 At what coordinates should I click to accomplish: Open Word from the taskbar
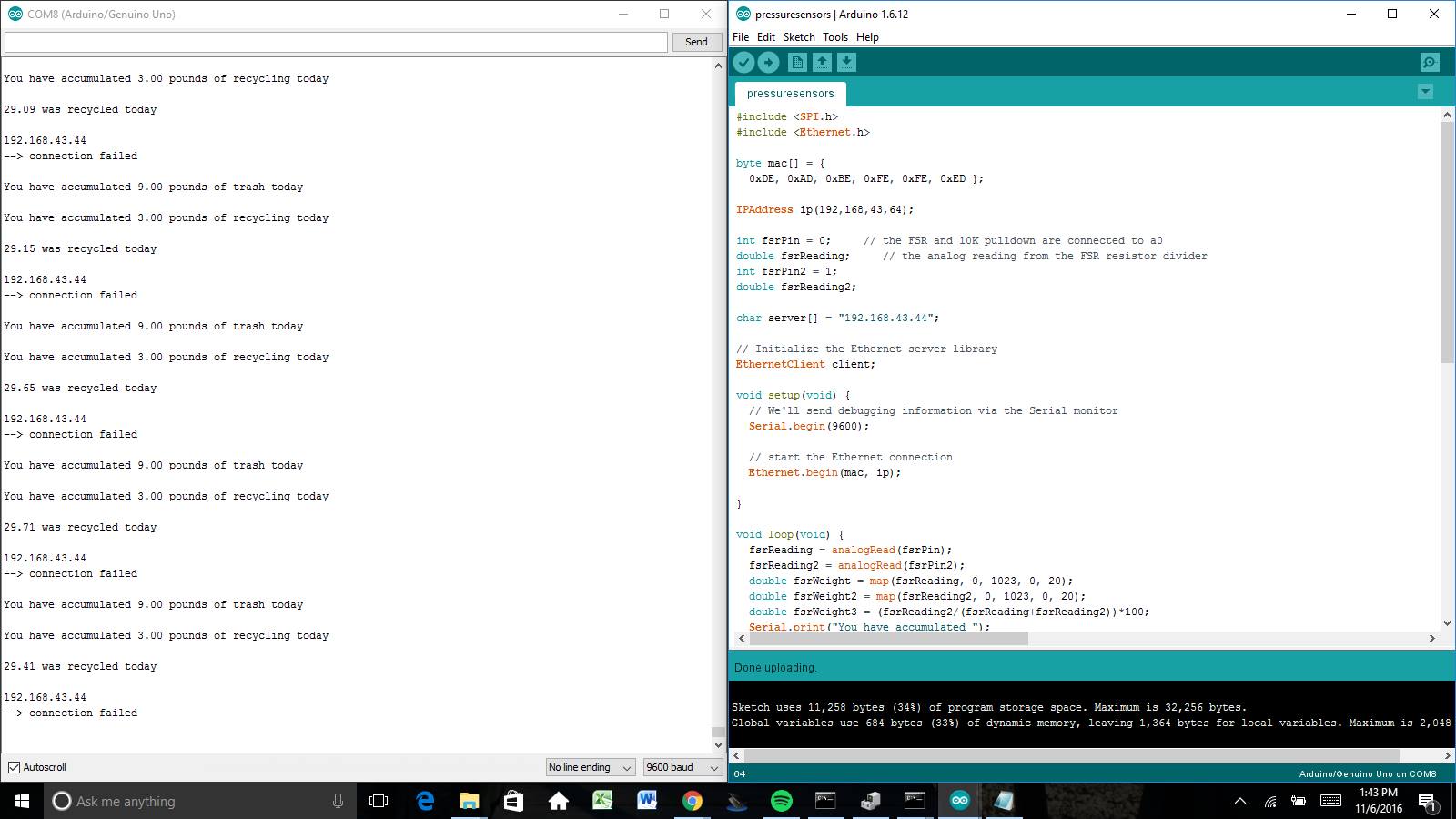pos(647,801)
